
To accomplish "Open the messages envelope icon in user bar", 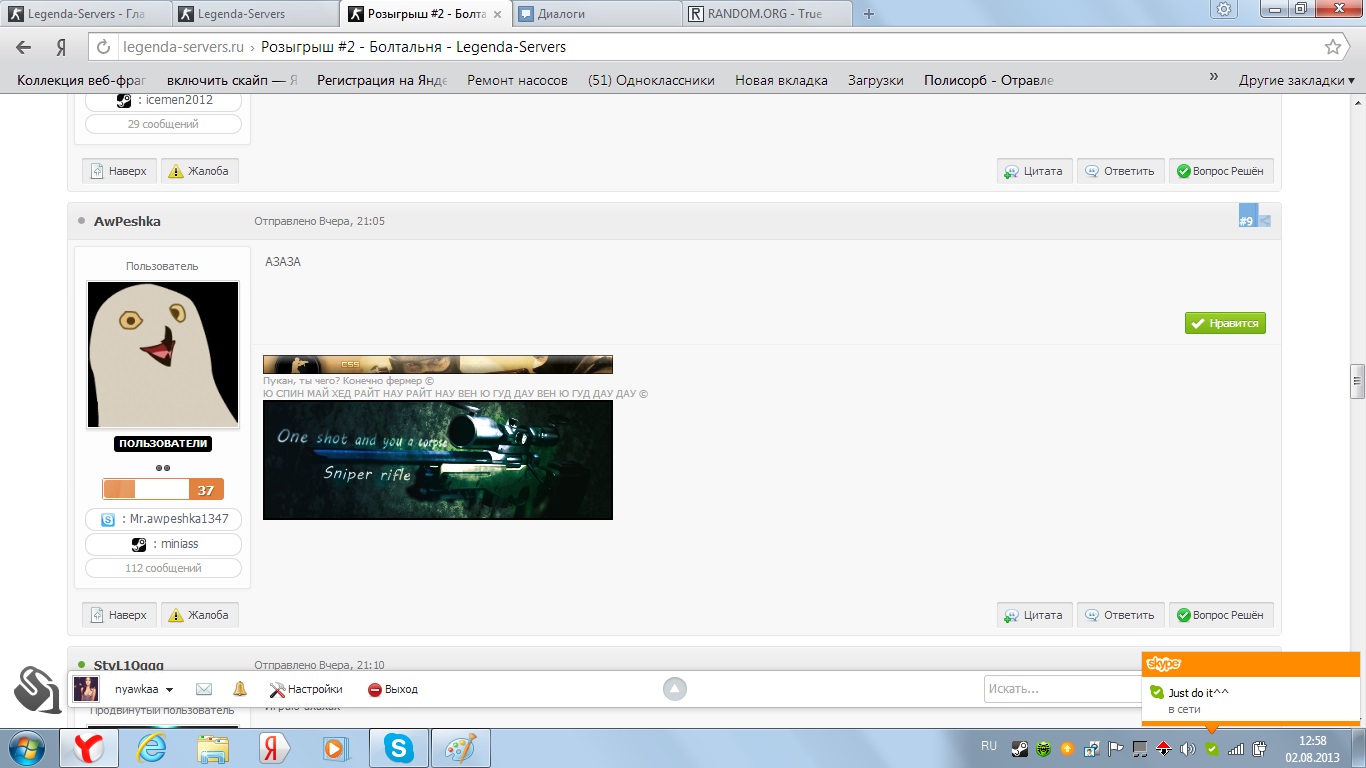I will [x=204, y=689].
